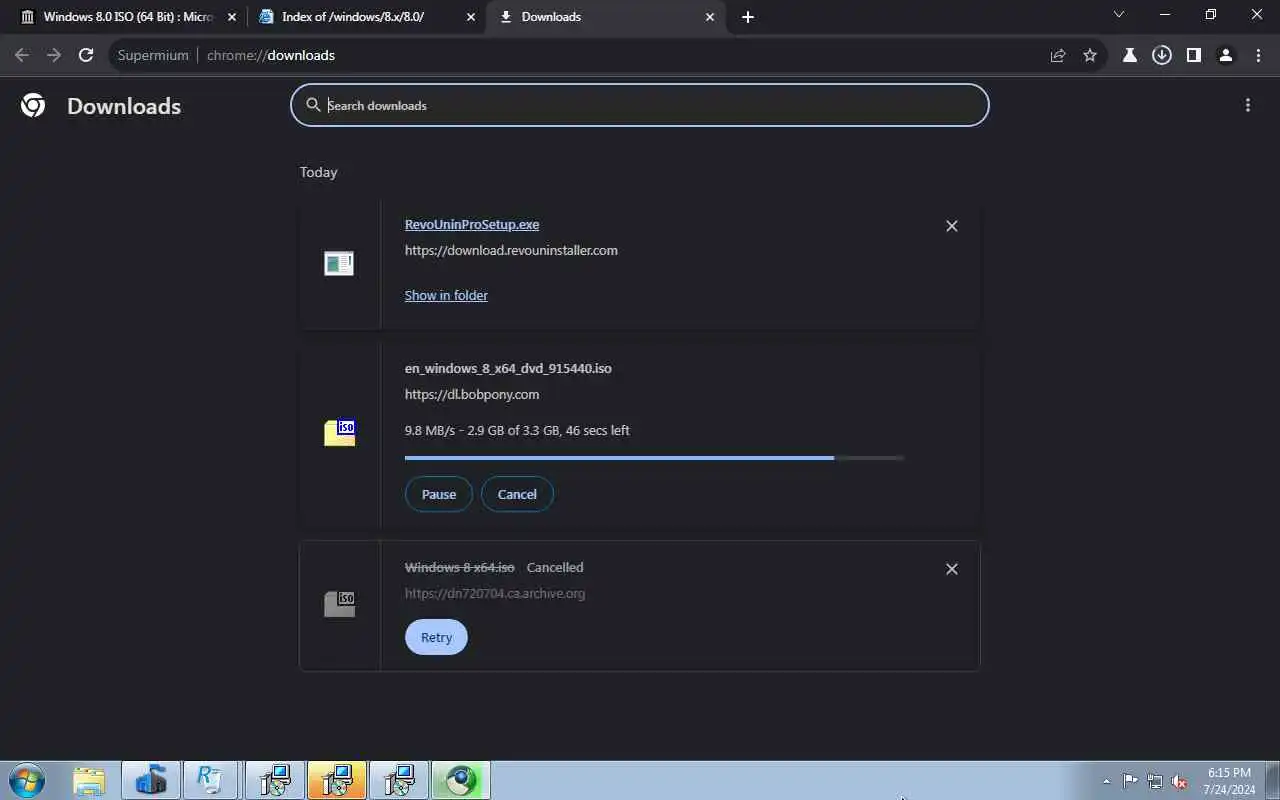The height and width of the screenshot is (800, 1280).
Task: Click the address bar showing chrome://downloads
Action: click(x=575, y=55)
